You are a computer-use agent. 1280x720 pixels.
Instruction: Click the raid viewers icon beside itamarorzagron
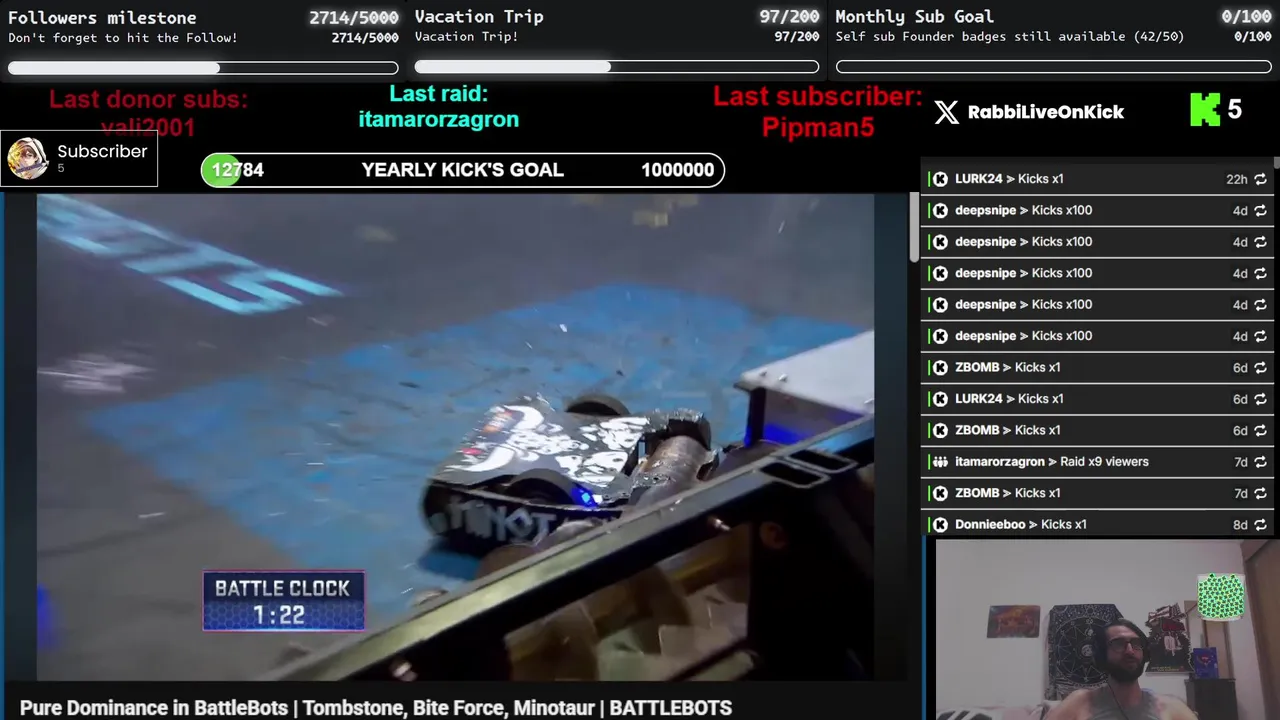coord(940,462)
